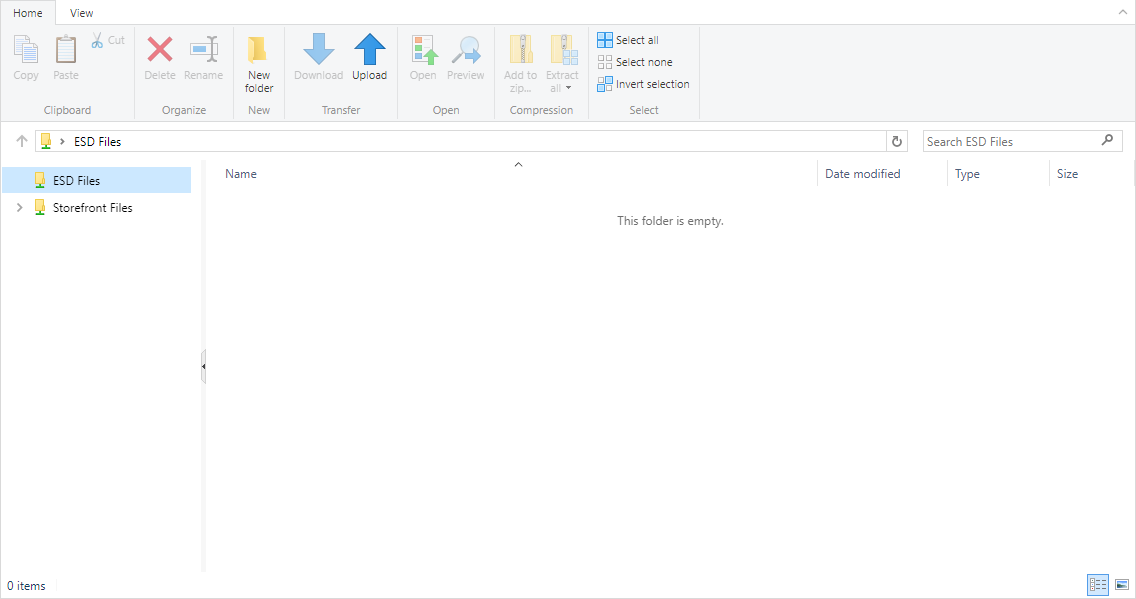Click the Search ESD Files input box
Viewport: 1136px width, 599px height.
tap(1008, 142)
